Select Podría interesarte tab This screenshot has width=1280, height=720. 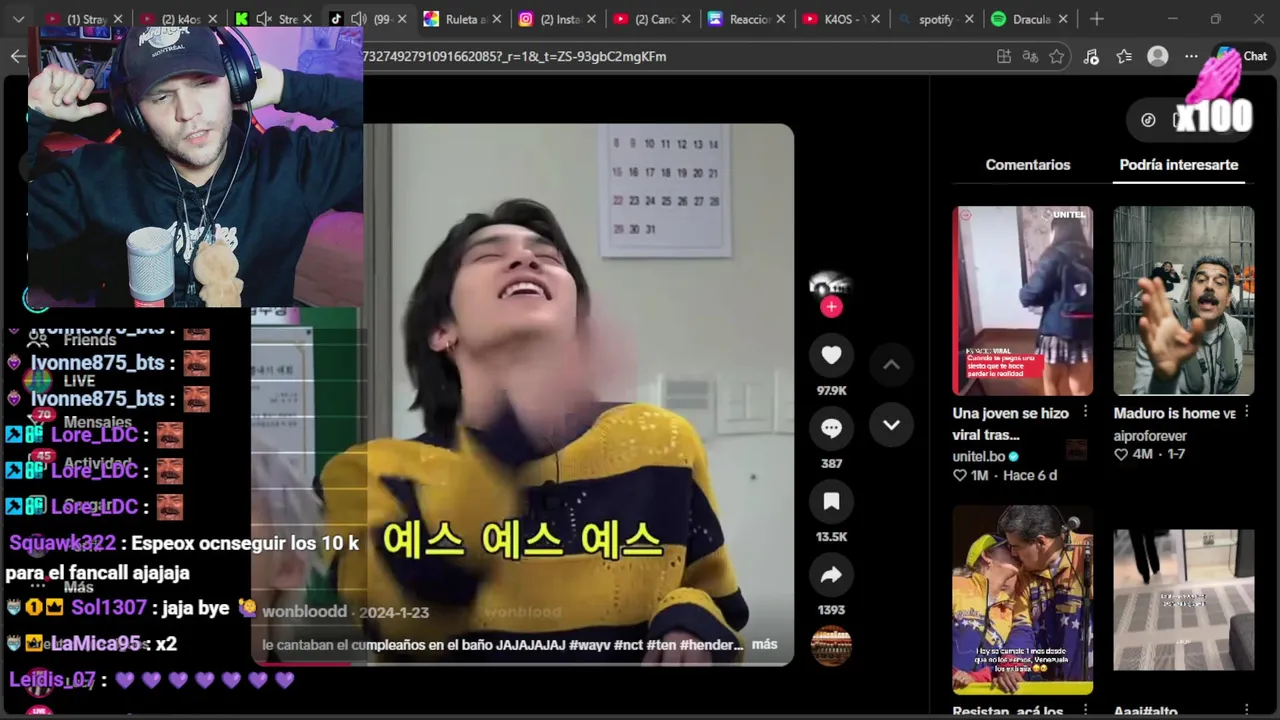tap(1179, 165)
